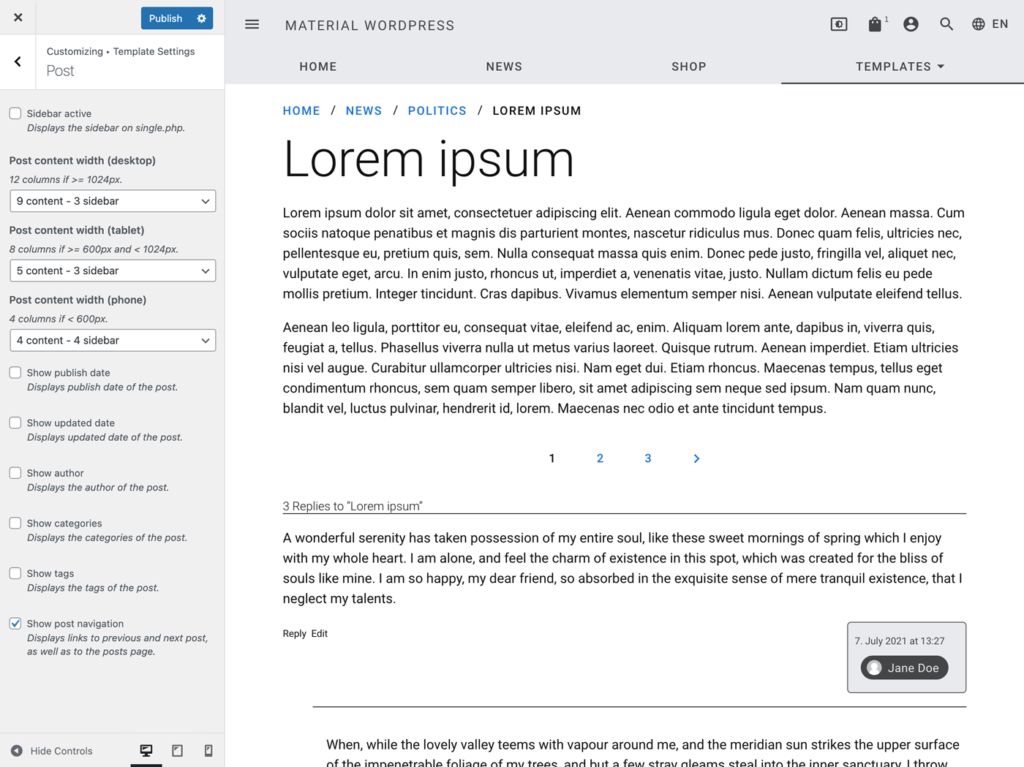Click the 7. July 2021 comment date
This screenshot has height=767, width=1024.
click(x=899, y=641)
